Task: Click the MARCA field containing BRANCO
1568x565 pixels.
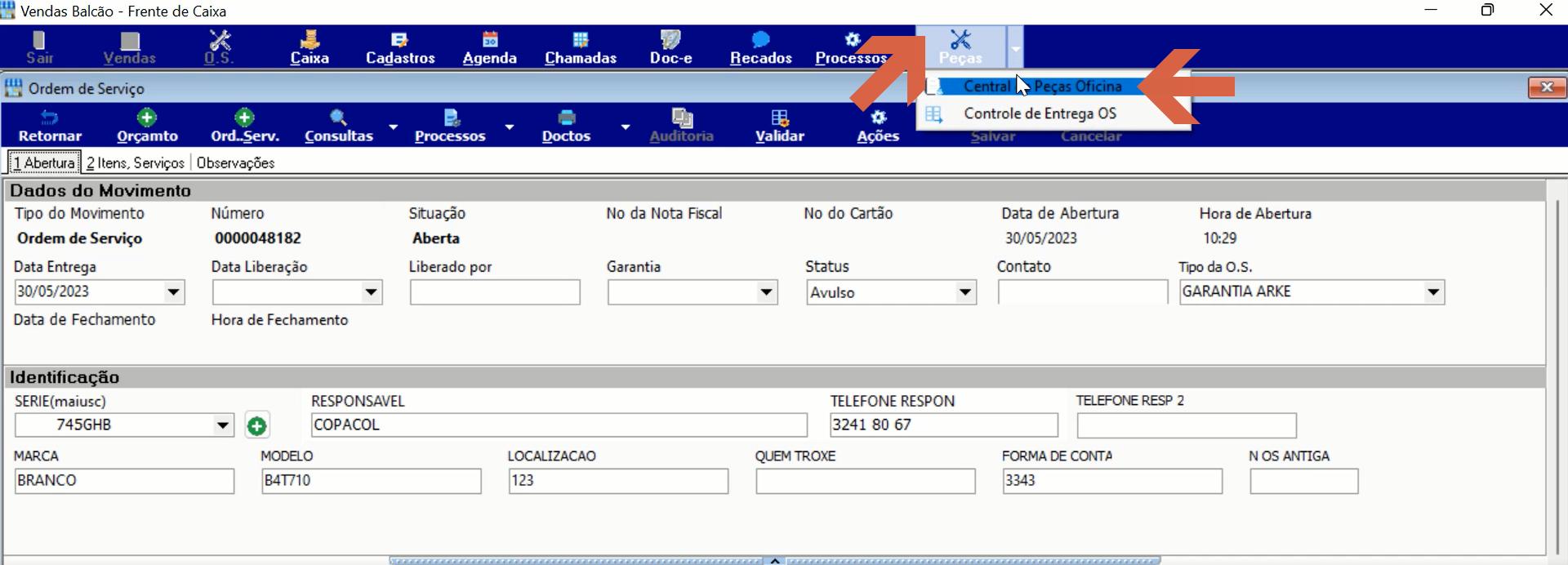Action: (124, 480)
